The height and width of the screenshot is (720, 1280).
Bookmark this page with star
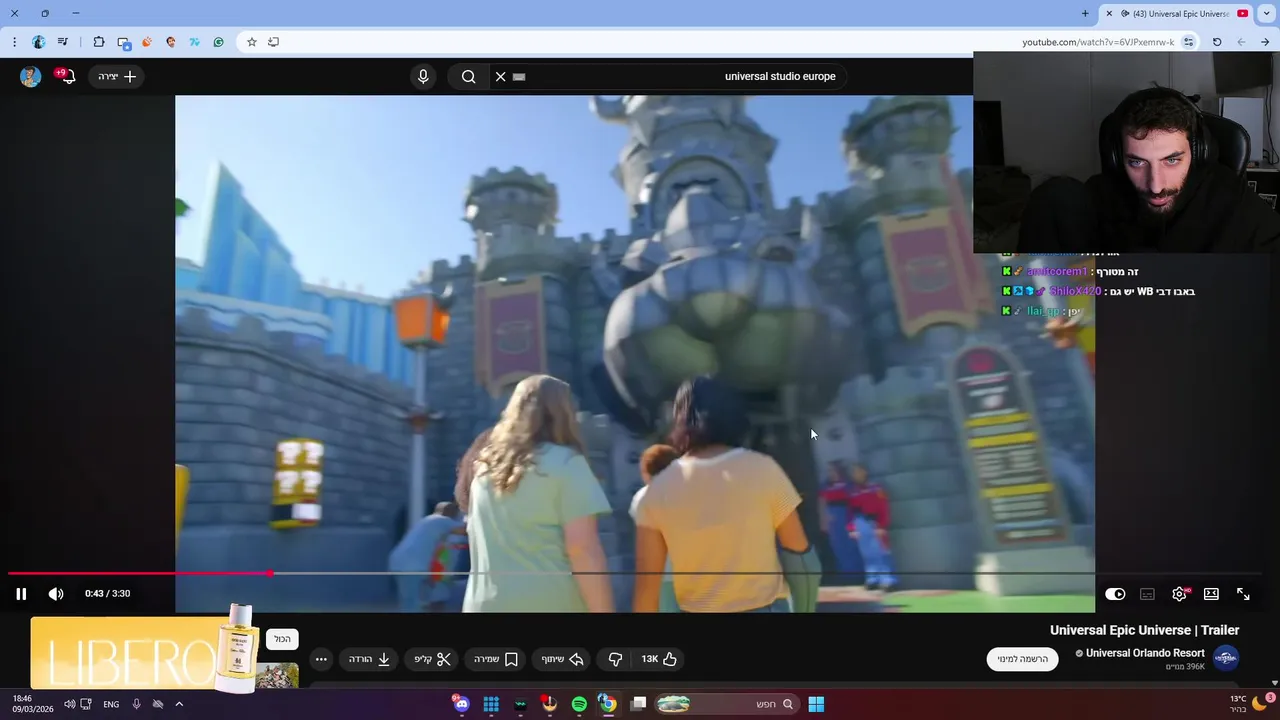coord(251,42)
